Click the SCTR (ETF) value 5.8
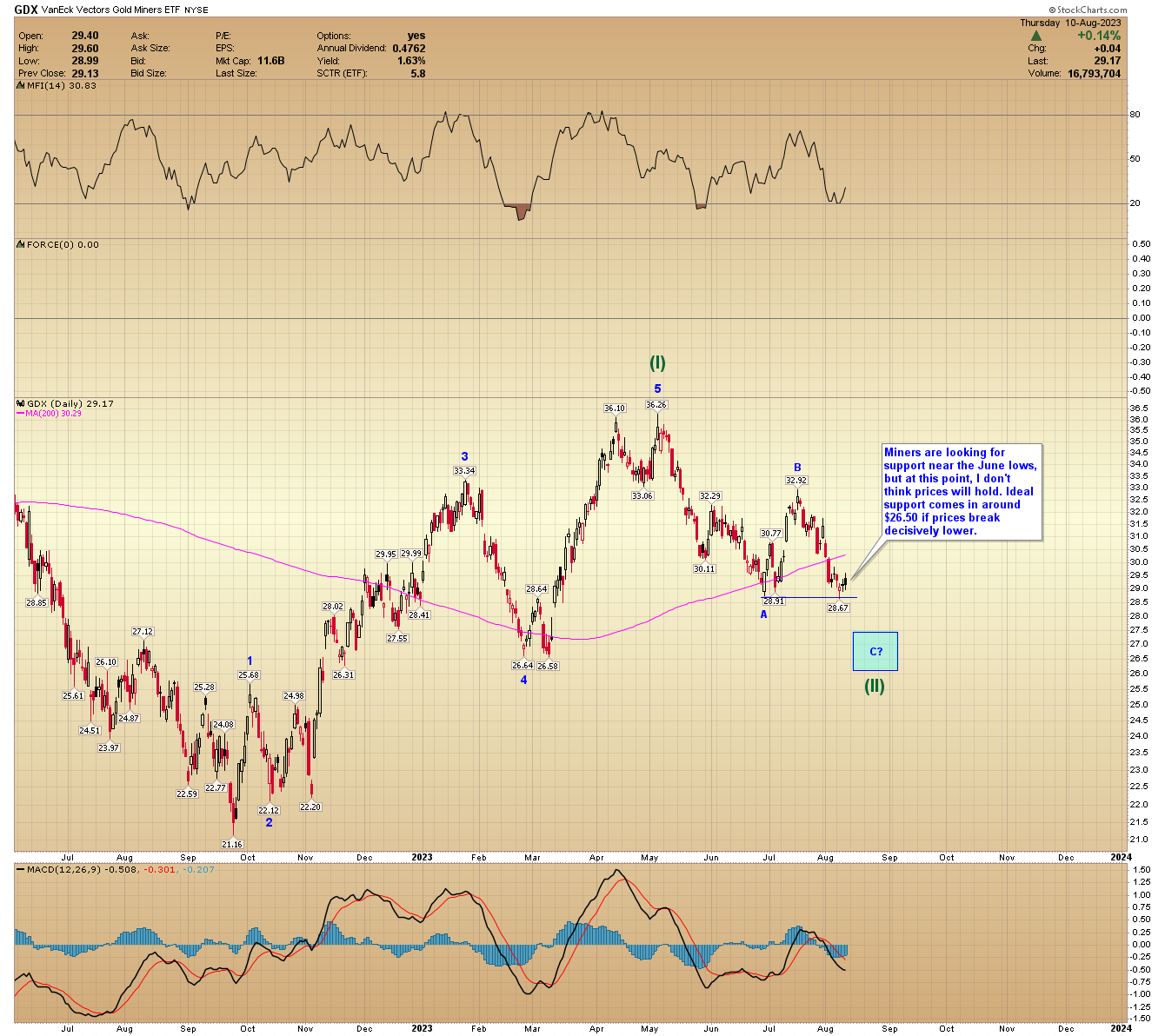The image size is (1165, 1036). 418,74
